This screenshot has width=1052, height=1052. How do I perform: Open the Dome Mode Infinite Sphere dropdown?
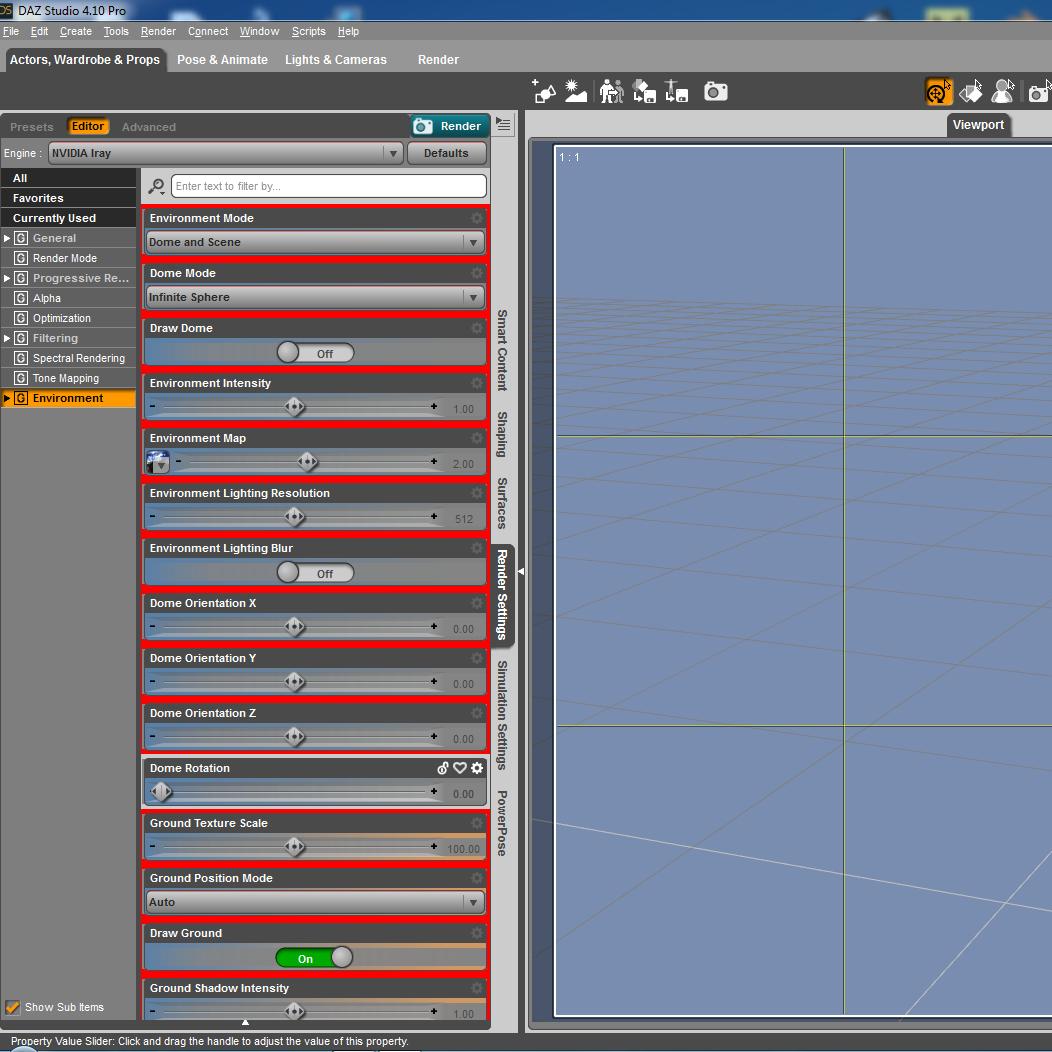[315, 297]
